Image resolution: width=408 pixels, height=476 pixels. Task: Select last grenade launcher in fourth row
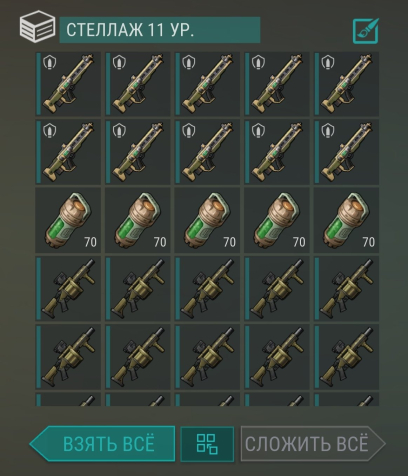(346, 289)
